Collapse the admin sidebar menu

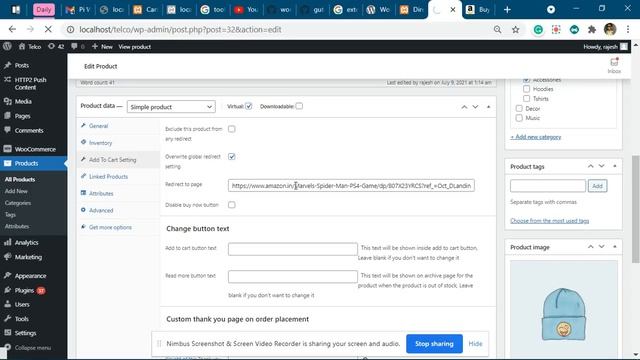pos(33,348)
